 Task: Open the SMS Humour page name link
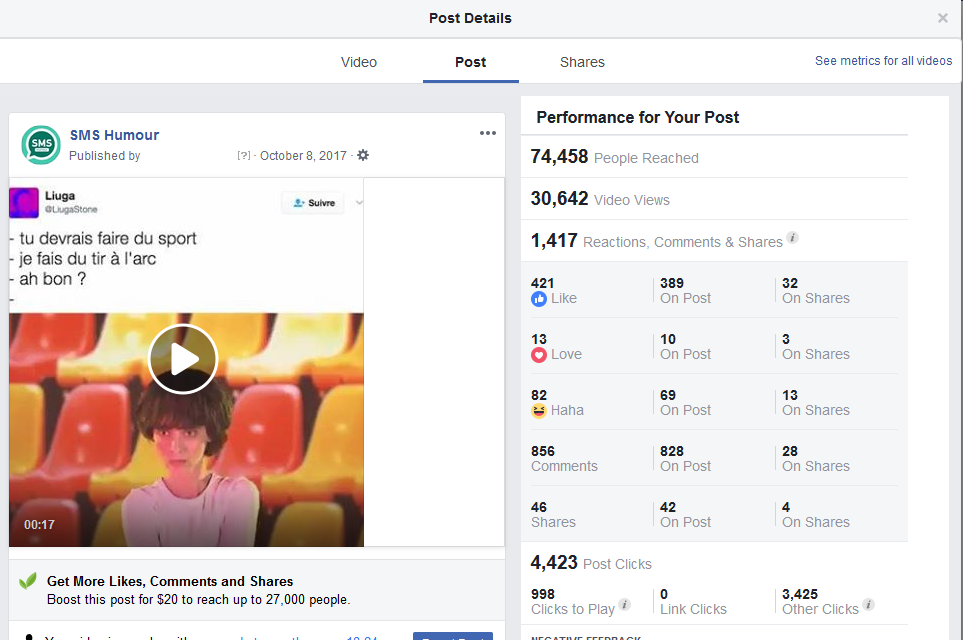[x=114, y=135]
